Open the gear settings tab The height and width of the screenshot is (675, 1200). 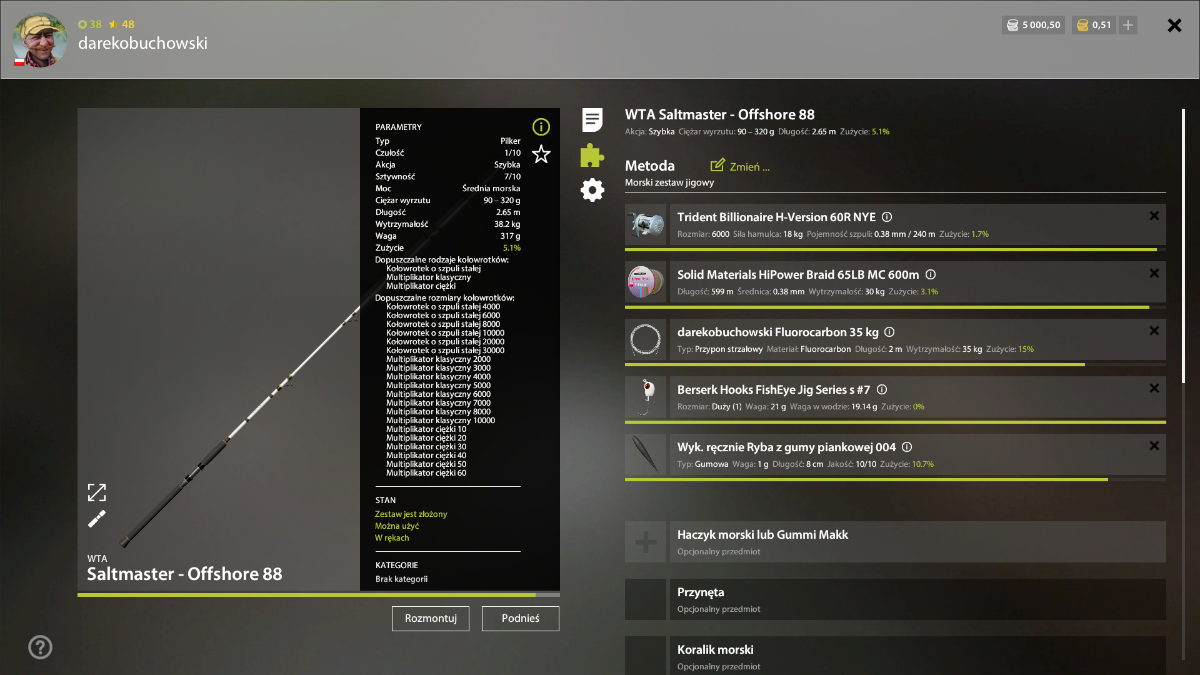point(592,190)
